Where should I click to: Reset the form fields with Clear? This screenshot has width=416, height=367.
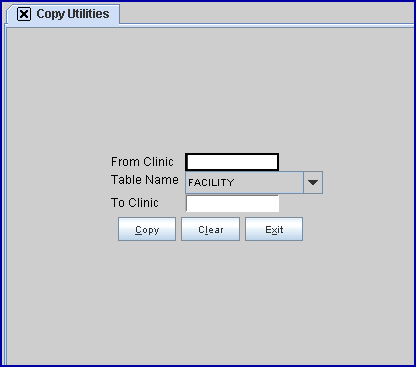(210, 229)
